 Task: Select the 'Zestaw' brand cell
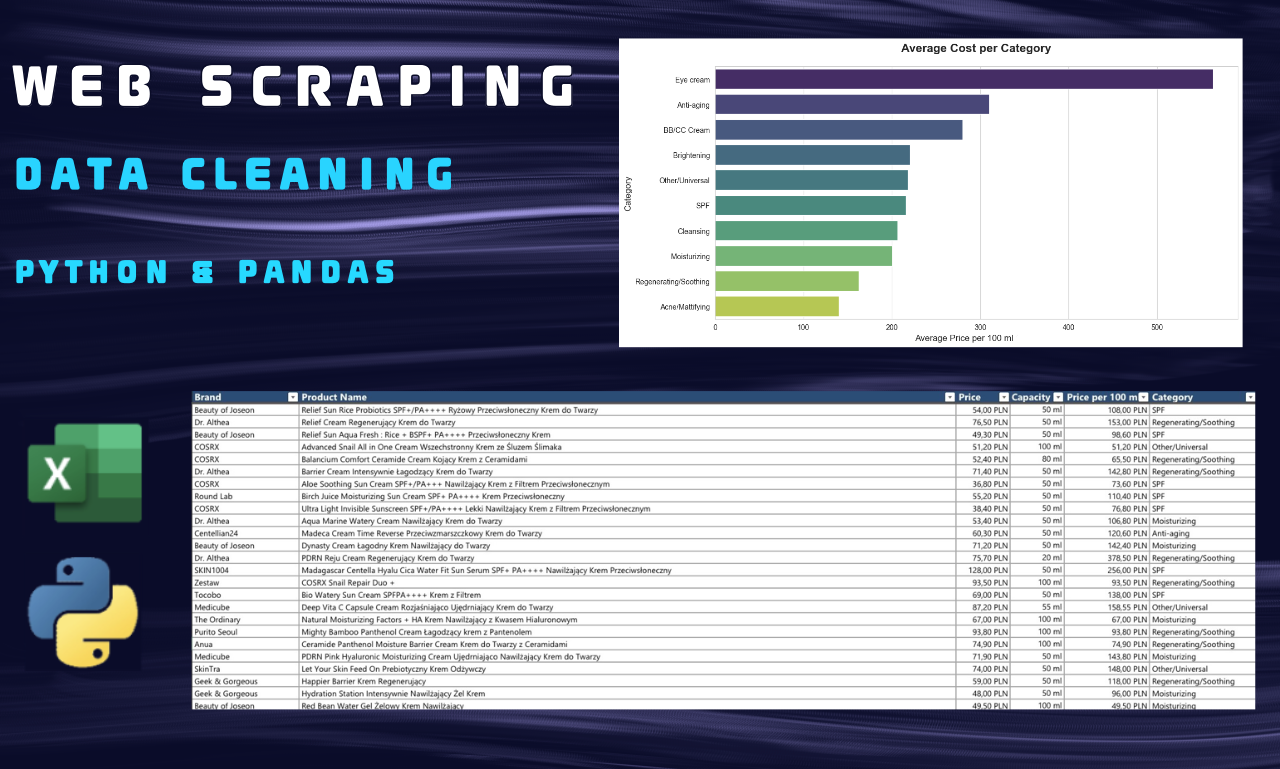point(245,582)
